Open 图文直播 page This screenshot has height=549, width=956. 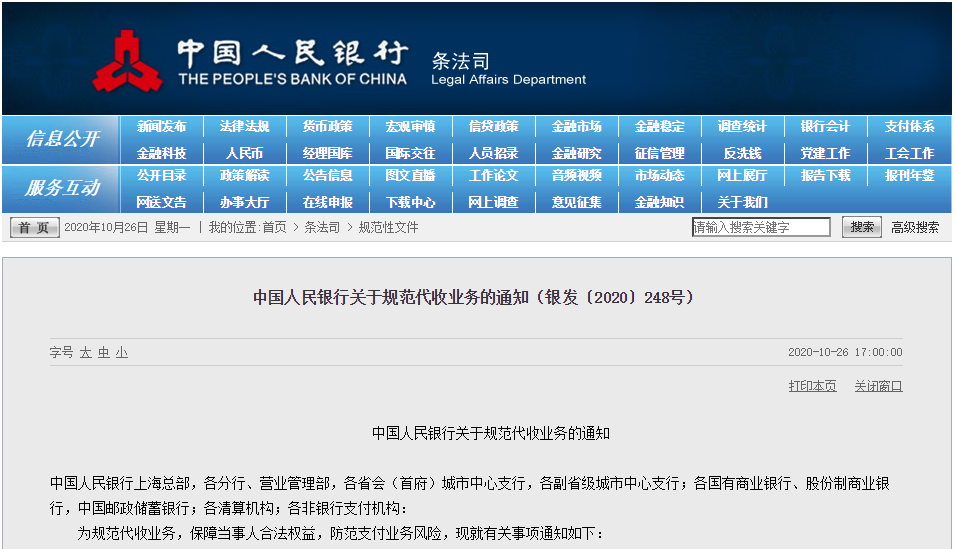[x=410, y=175]
